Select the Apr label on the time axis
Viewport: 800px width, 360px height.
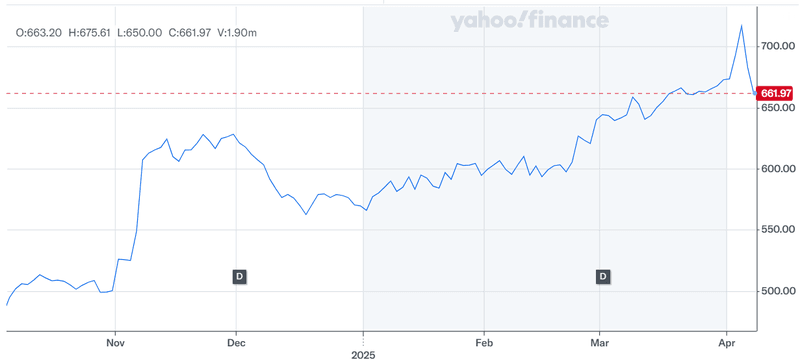[x=726, y=342]
